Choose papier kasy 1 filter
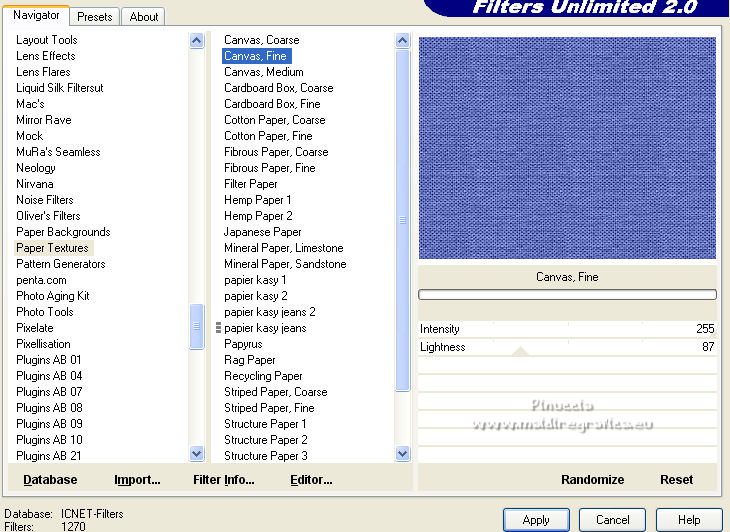The width and height of the screenshot is (730, 532). (x=255, y=280)
